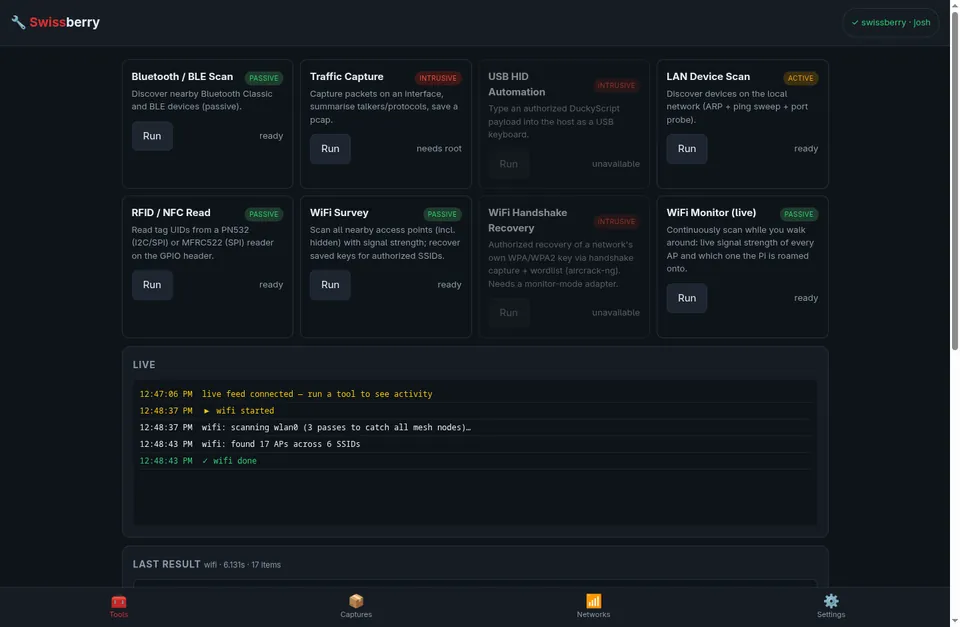Click PASSIVE badge on RFID / NFC Read
Screen dimensions: 960x627
tap(264, 214)
